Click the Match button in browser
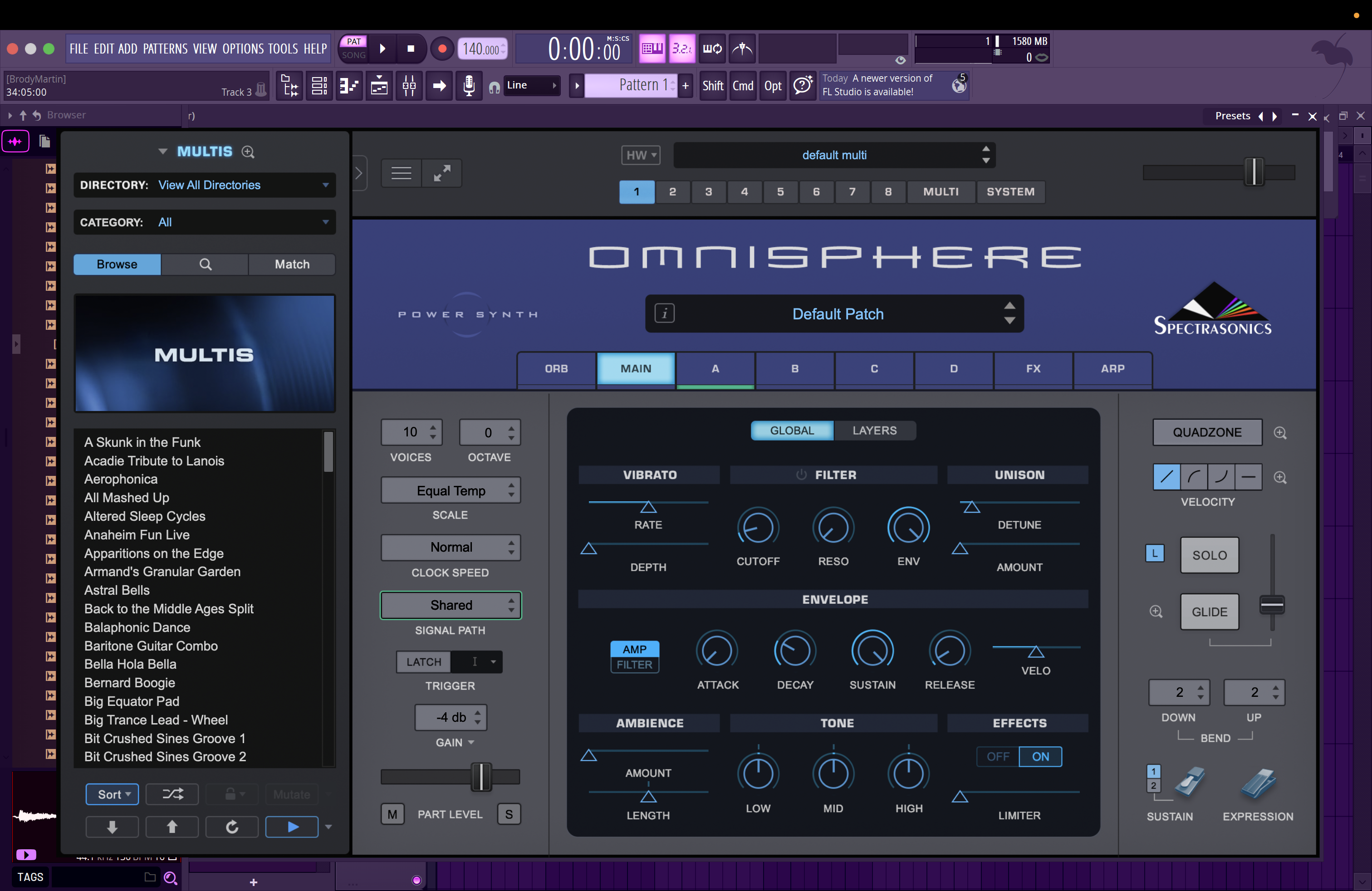This screenshot has height=891, width=1372. [292, 264]
